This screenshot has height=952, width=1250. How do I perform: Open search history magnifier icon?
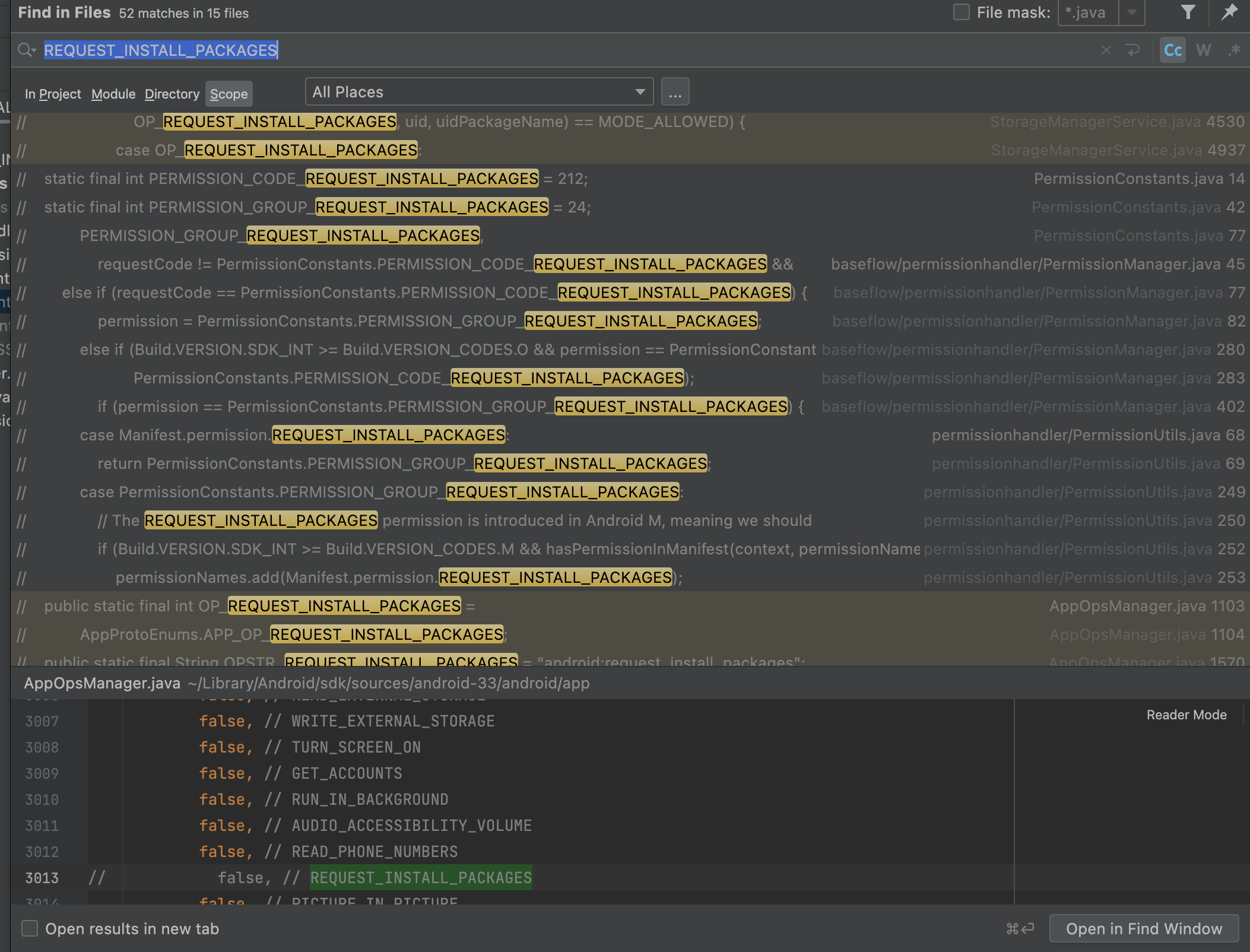click(x=27, y=50)
